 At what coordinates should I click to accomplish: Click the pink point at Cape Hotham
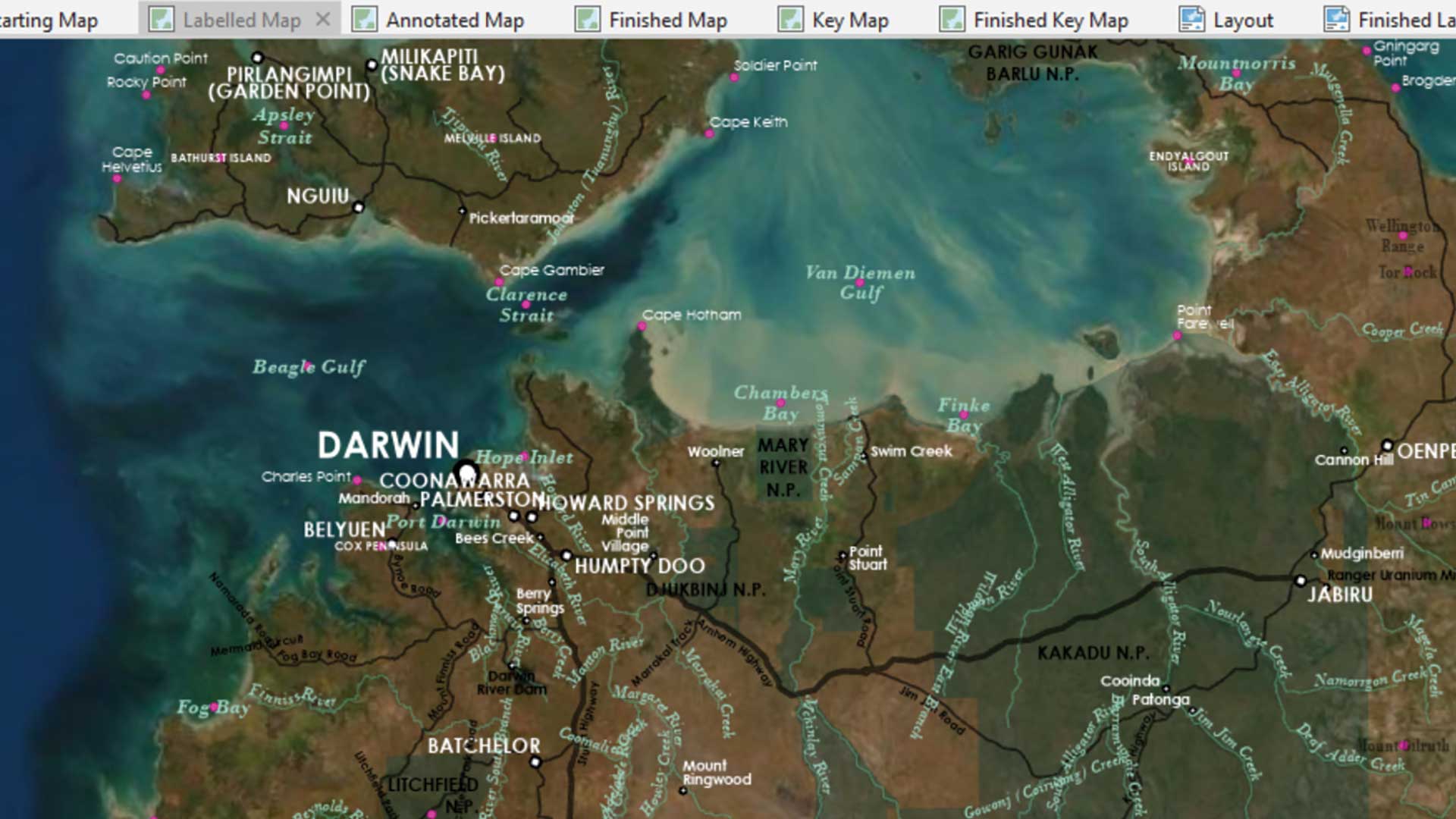(642, 327)
